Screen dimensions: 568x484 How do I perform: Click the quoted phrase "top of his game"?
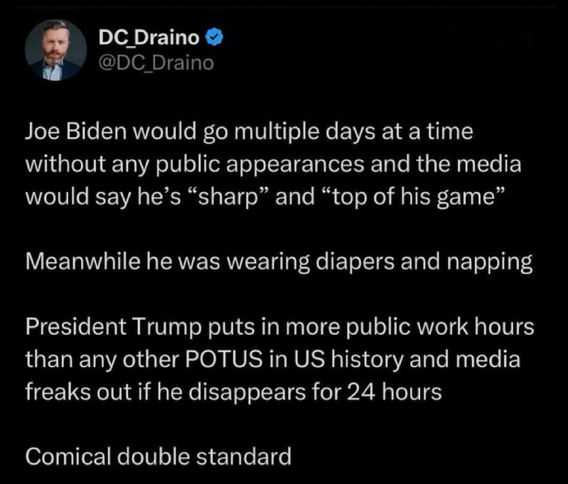413,197
